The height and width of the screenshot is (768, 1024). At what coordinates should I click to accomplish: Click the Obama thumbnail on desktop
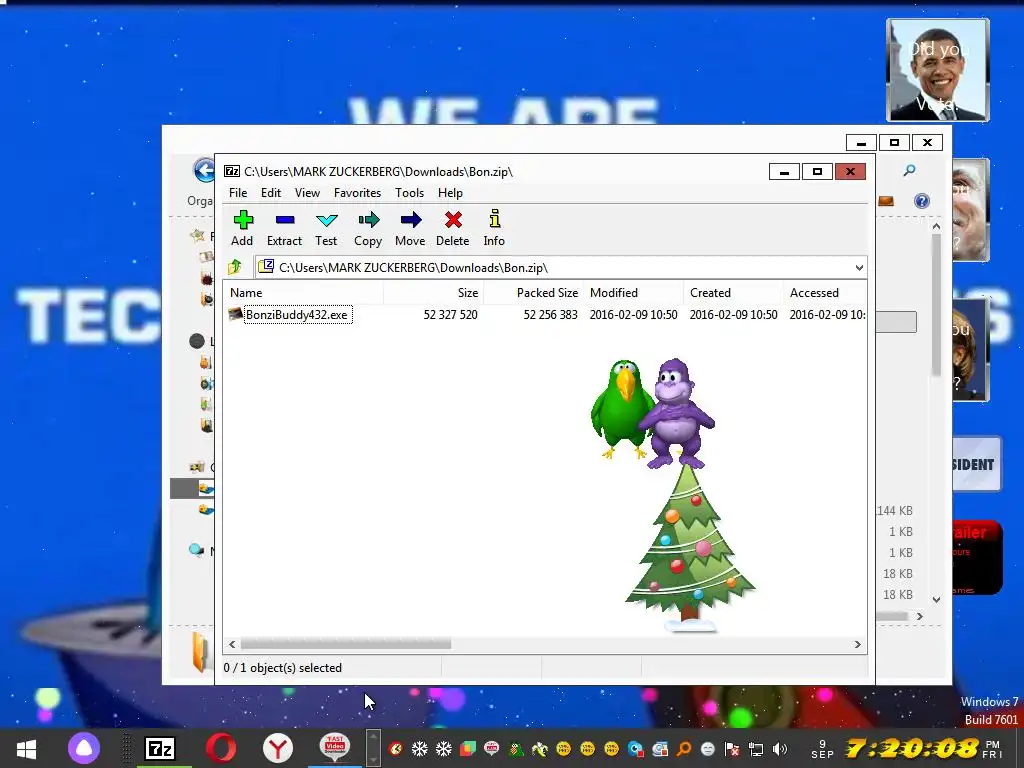click(938, 70)
